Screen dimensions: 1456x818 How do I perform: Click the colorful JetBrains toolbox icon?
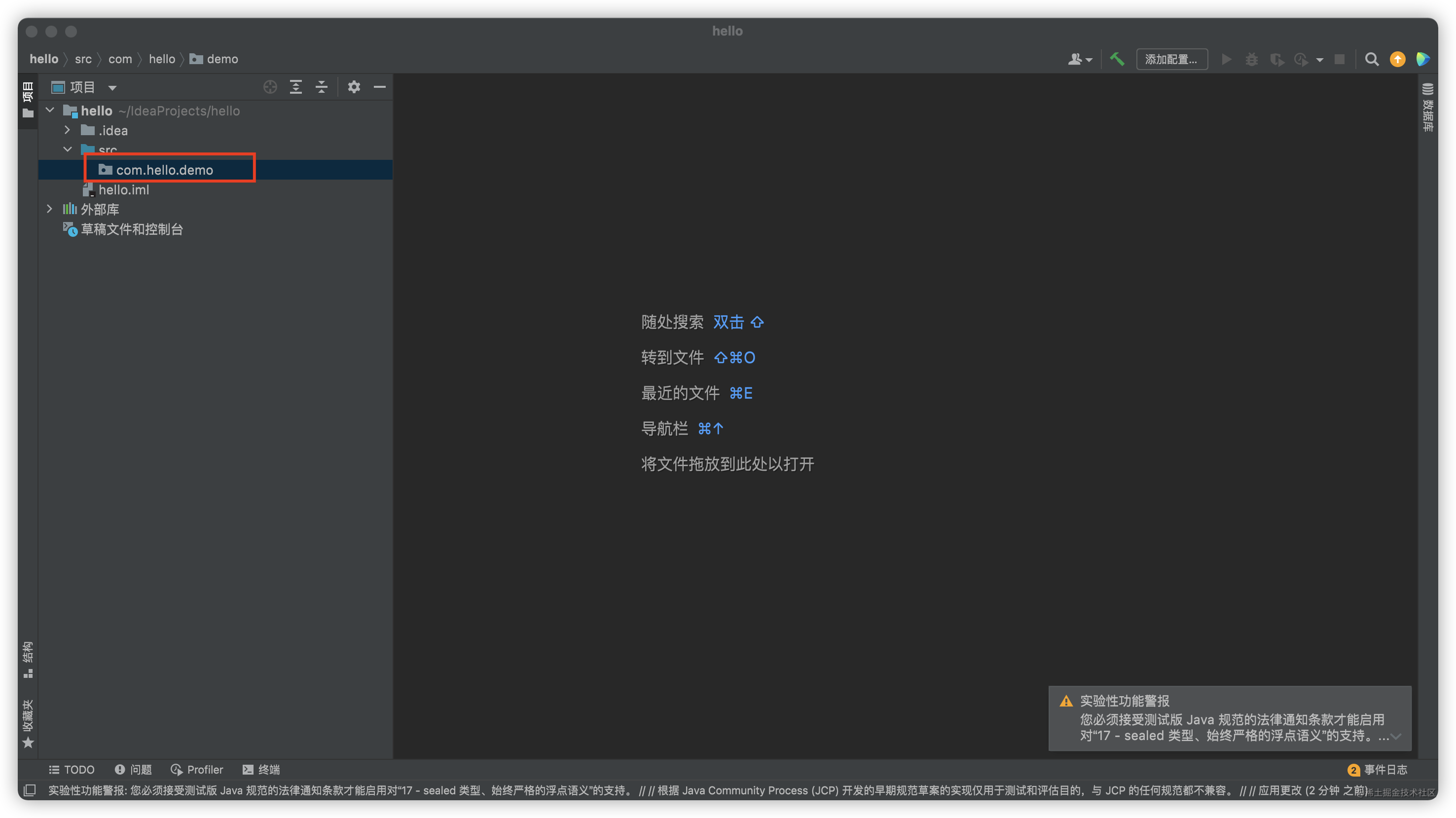coord(1422,59)
